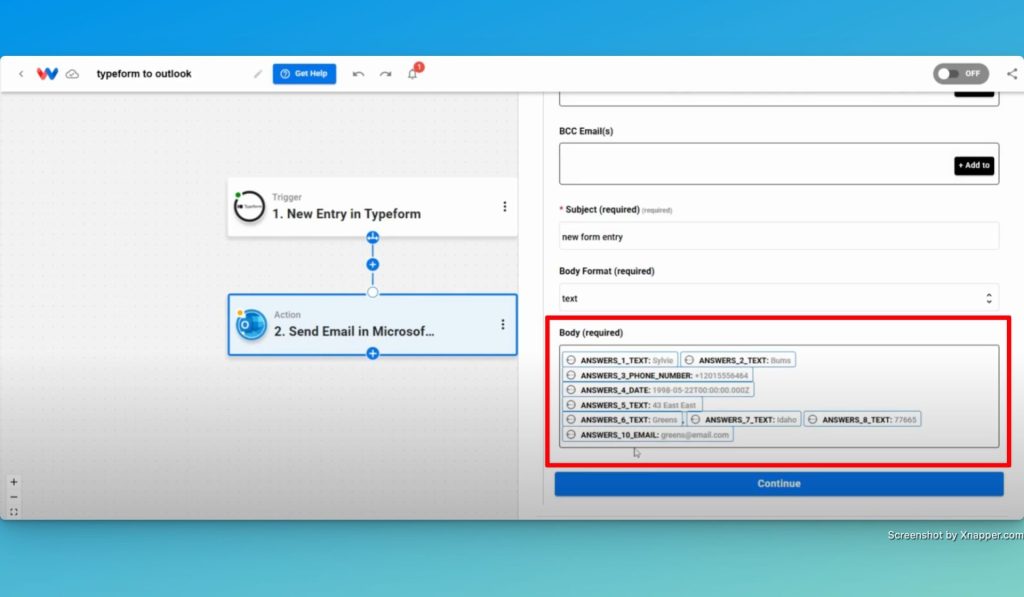Open the Get Help button
Image resolution: width=1024 pixels, height=597 pixels.
pos(304,74)
